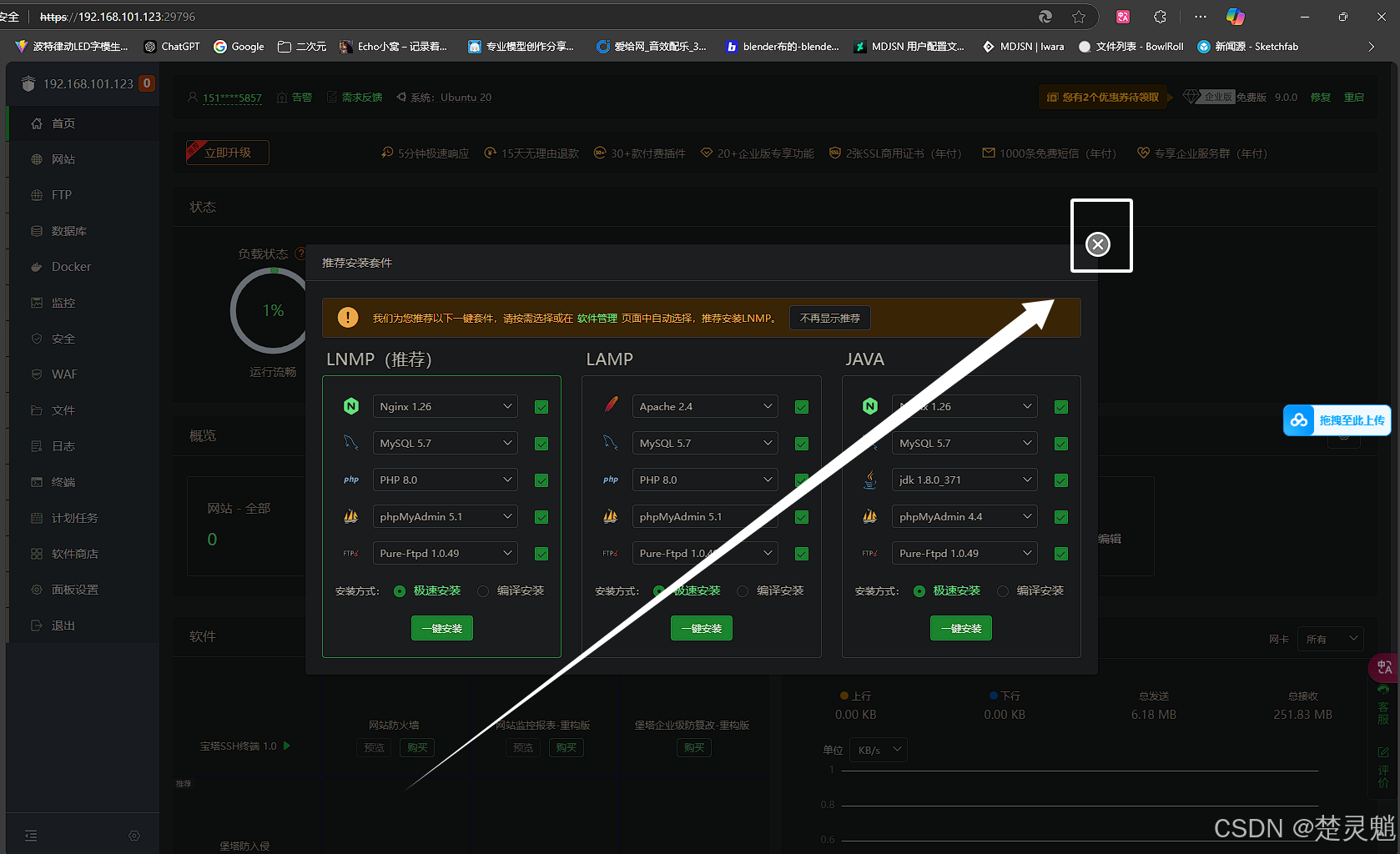Click the 立即升级 upgrade button
1400x854 pixels.
pos(228,153)
